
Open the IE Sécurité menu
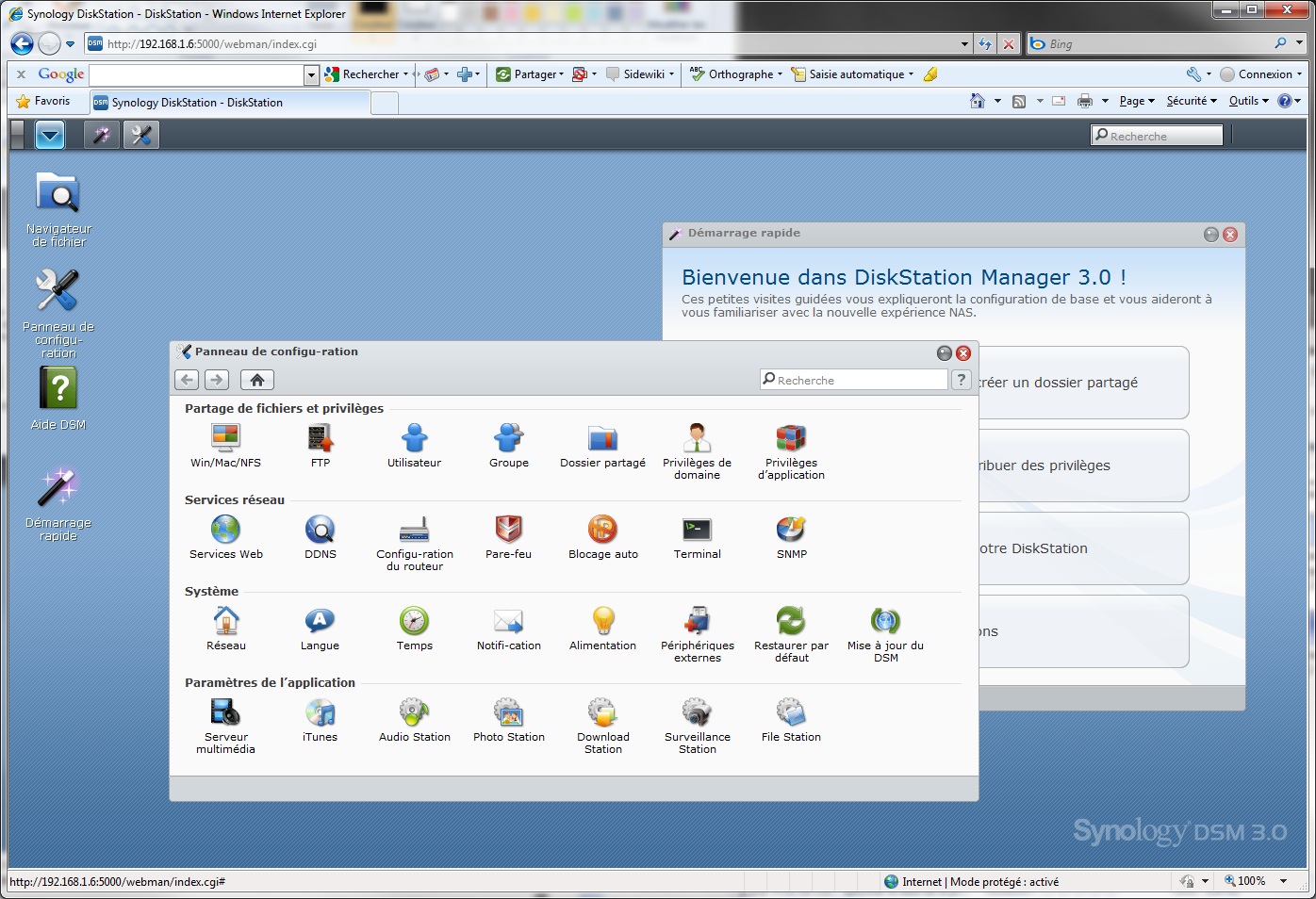(1192, 101)
